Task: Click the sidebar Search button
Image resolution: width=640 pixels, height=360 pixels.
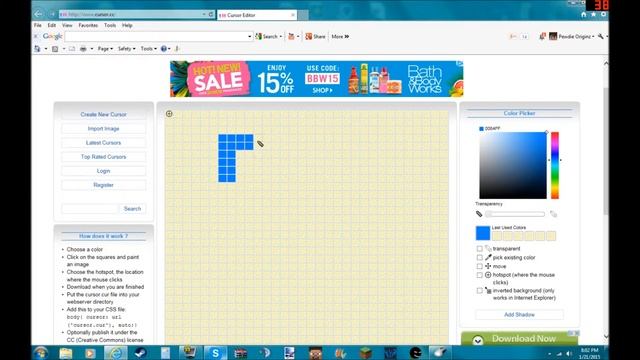Action: (x=132, y=209)
